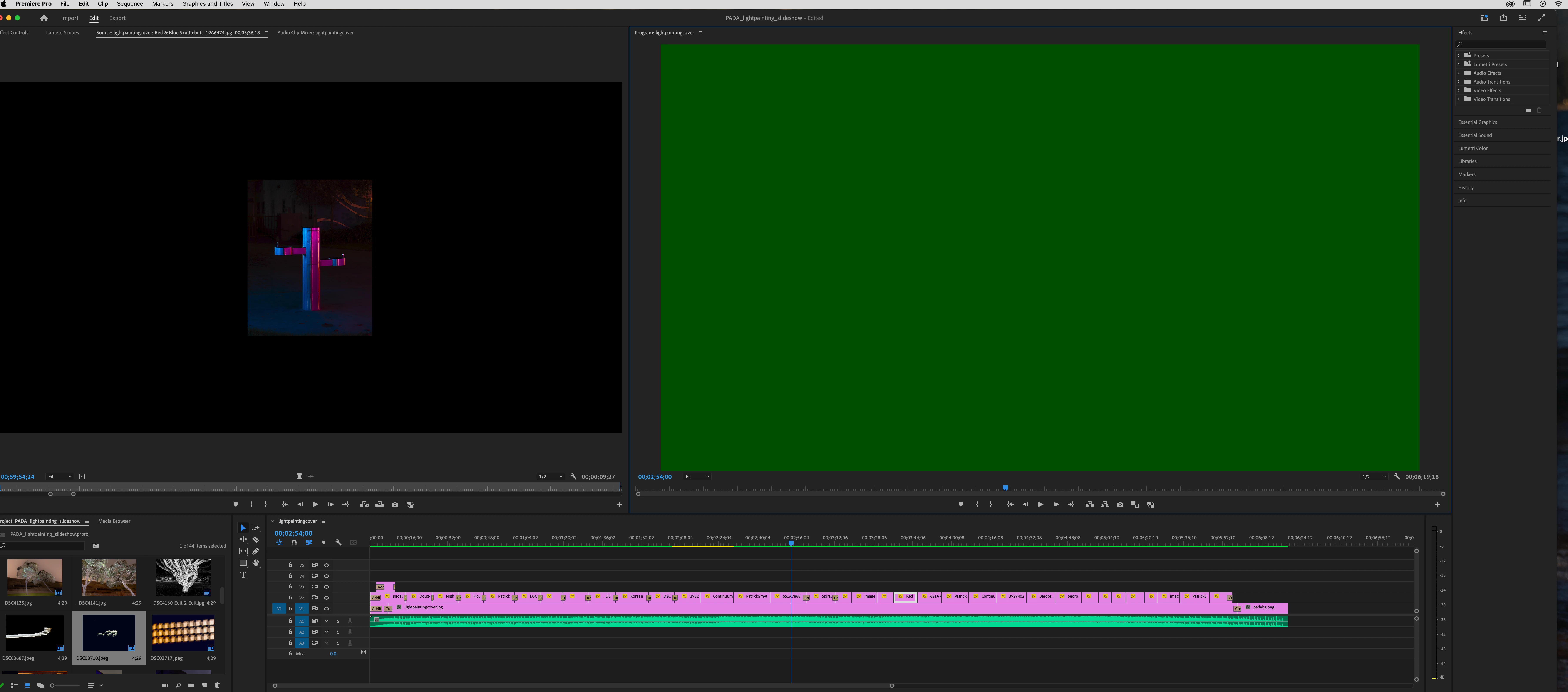Open the Sequence menu
This screenshot has height=692, width=1568.
point(130,4)
